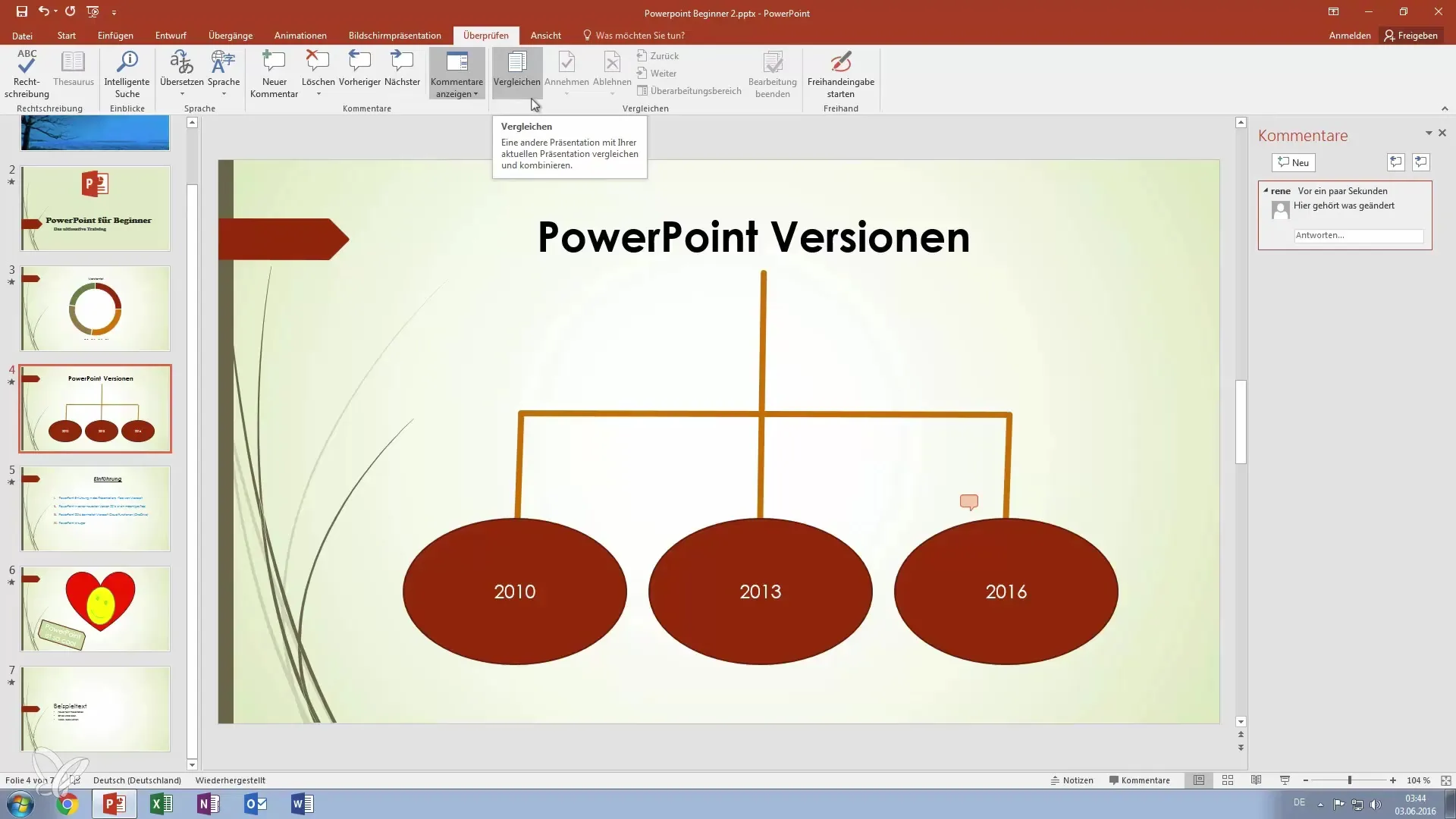
Task: Launch Intelligente Suche lookup
Action: click(x=127, y=74)
